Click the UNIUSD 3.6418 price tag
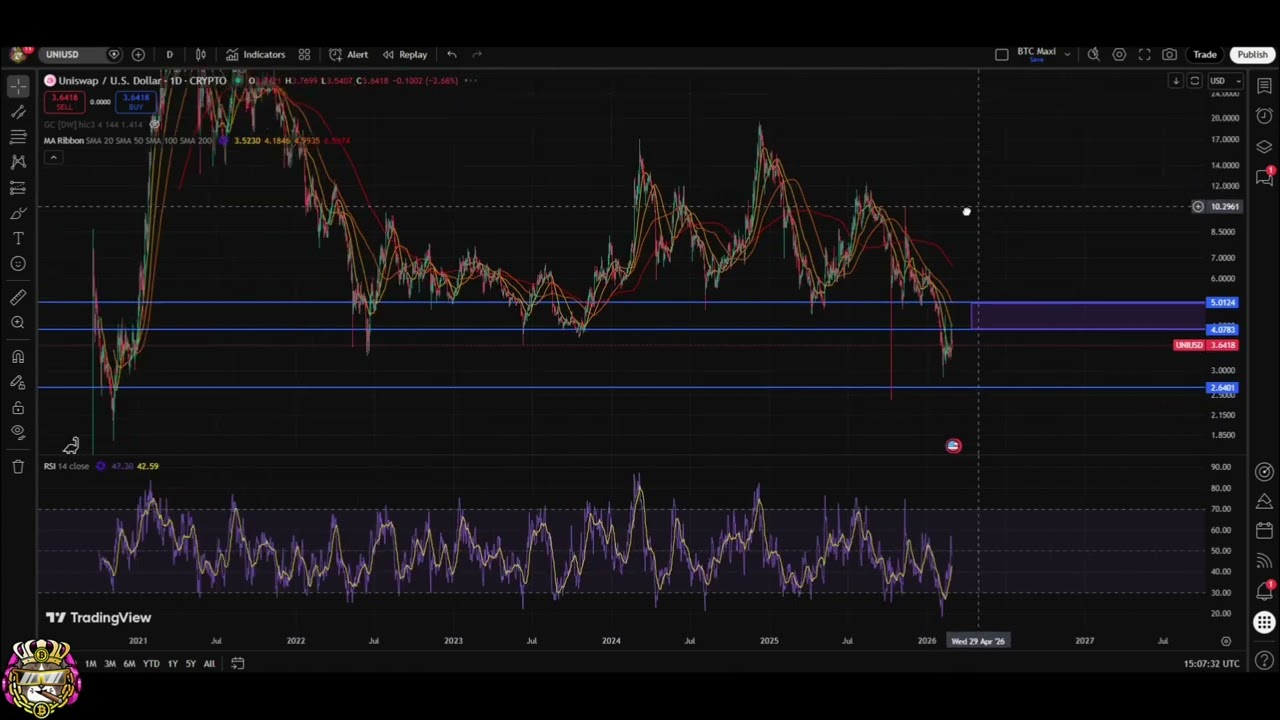The image size is (1280, 720). click(x=1206, y=345)
